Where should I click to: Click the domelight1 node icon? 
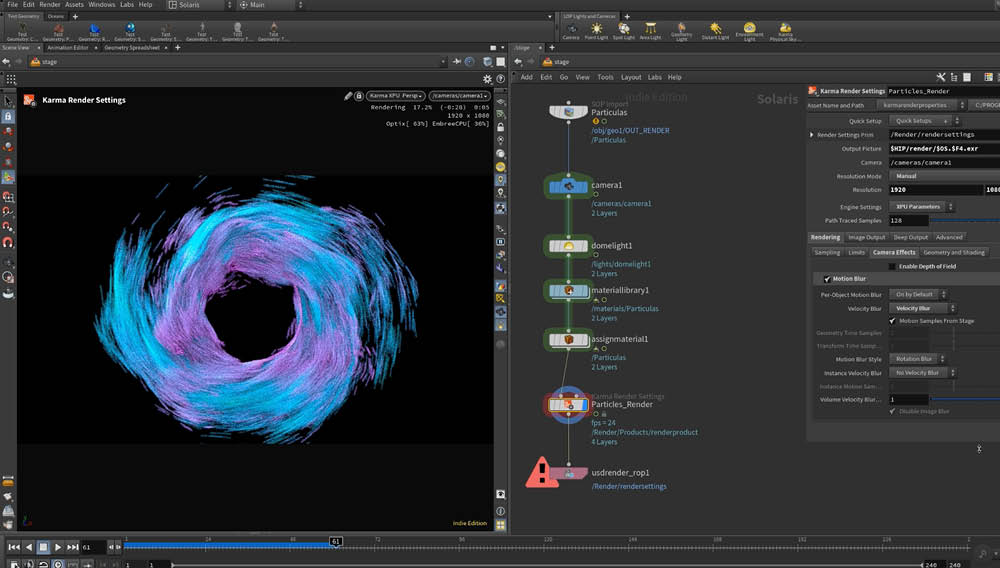pyautogui.click(x=568, y=246)
